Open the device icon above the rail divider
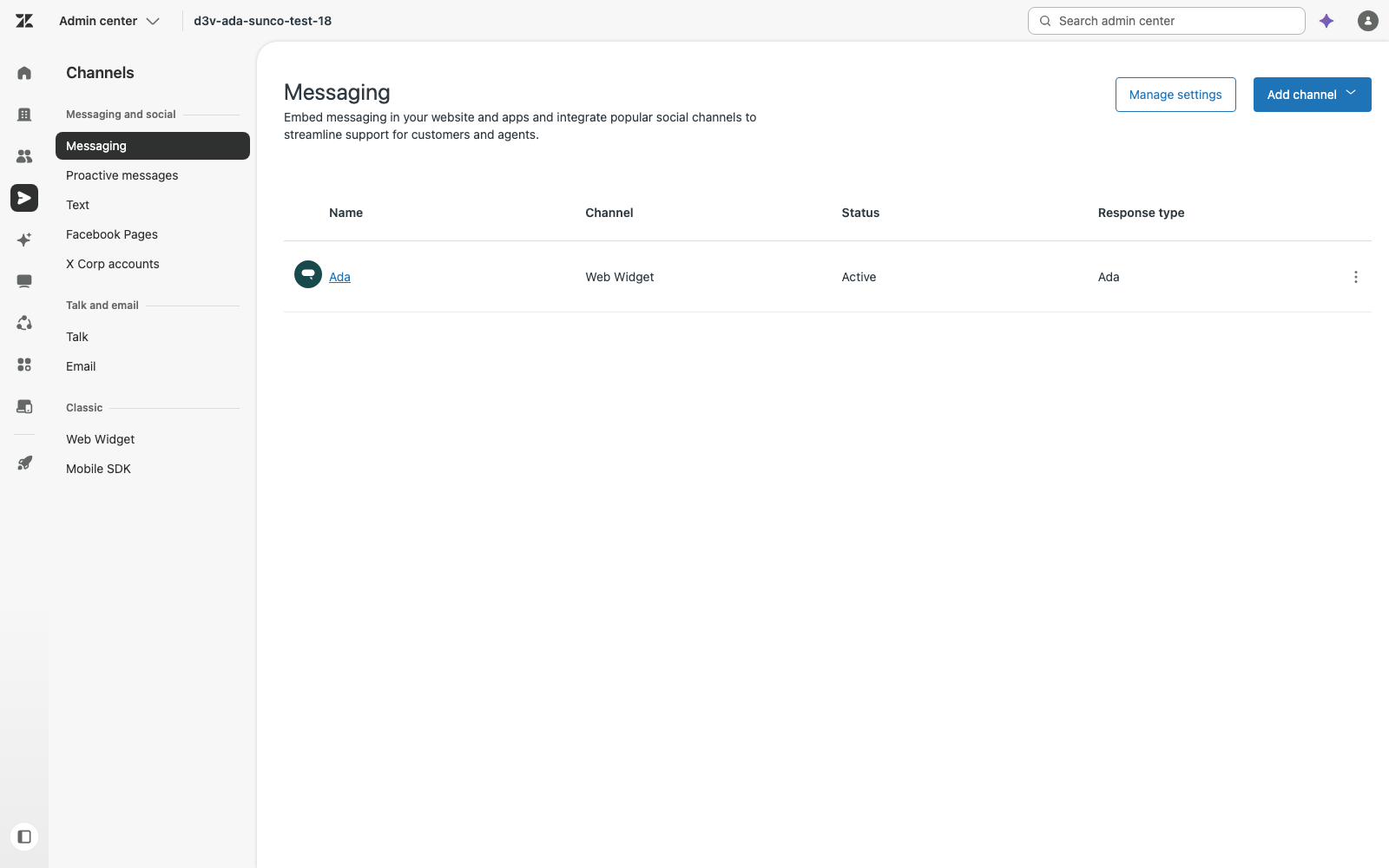Screen dimensions: 1389x868 click(24, 406)
